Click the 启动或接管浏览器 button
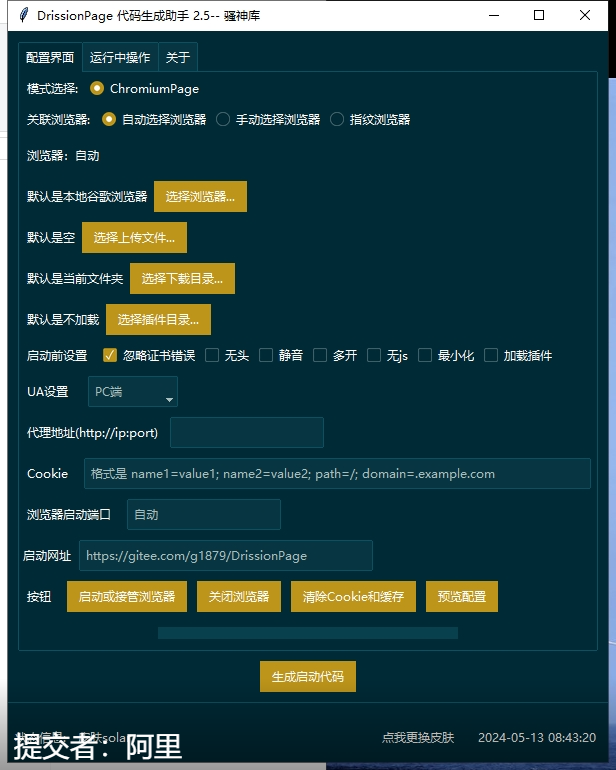This screenshot has width=616, height=770. (127, 597)
